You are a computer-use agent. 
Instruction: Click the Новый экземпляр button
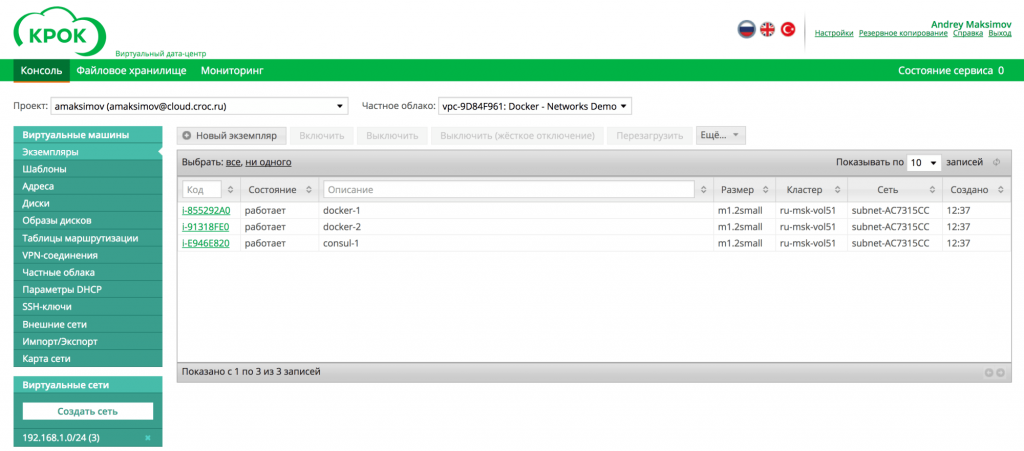232,135
